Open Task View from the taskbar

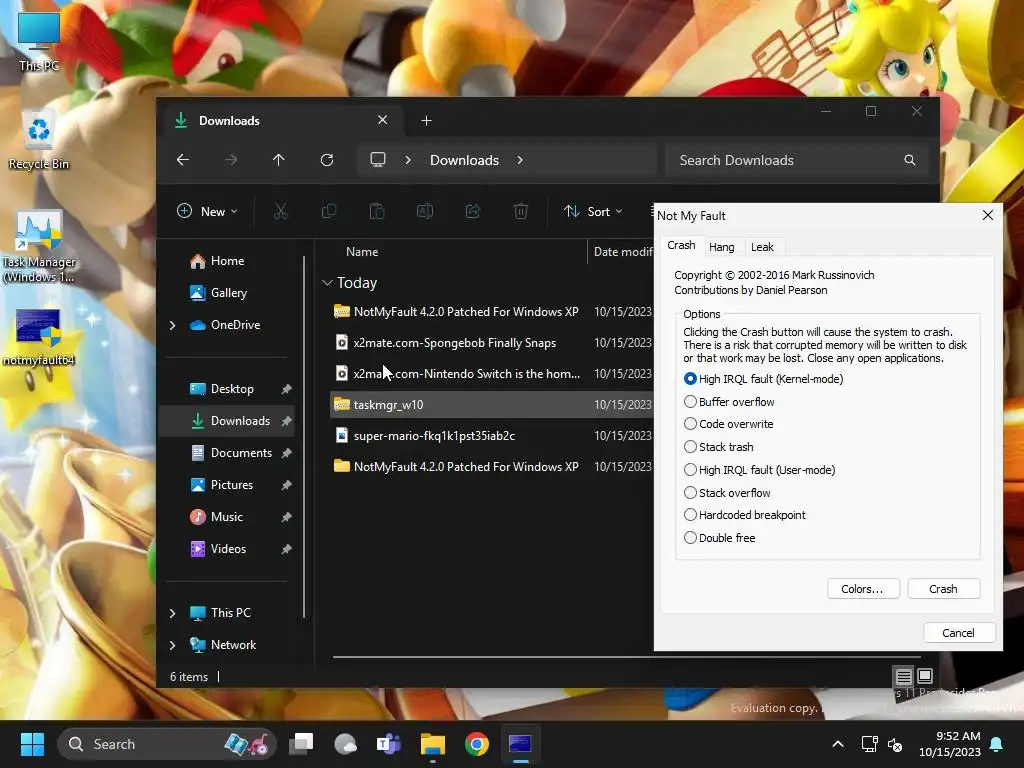302,744
